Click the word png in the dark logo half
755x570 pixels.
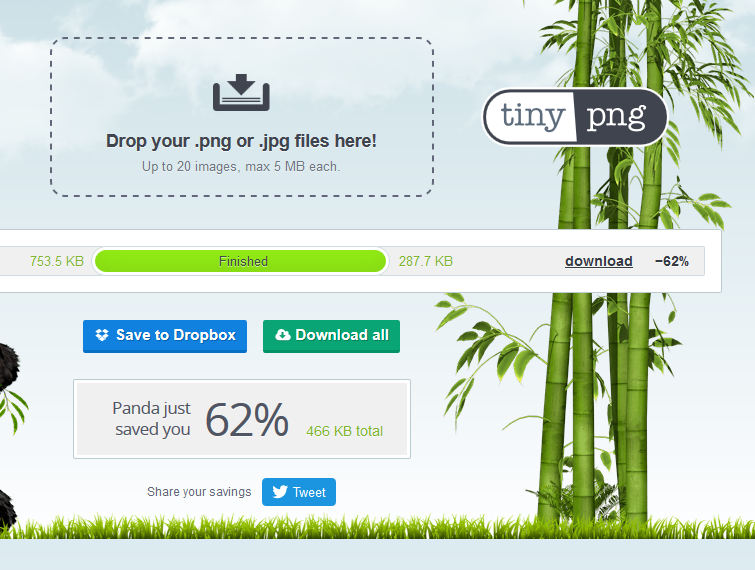click(x=616, y=117)
